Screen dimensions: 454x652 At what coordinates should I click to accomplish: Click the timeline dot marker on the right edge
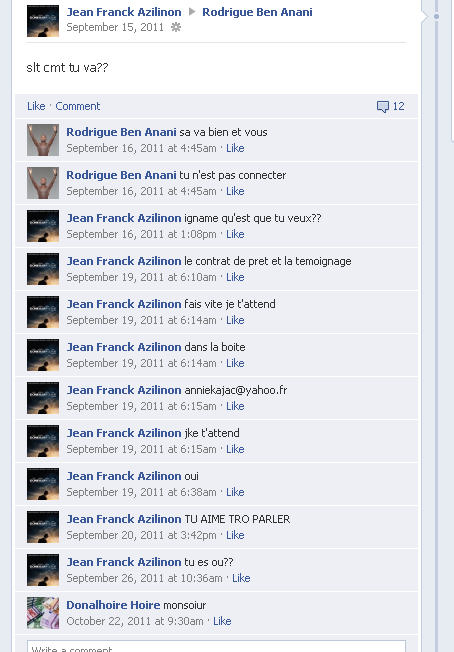click(436, 17)
